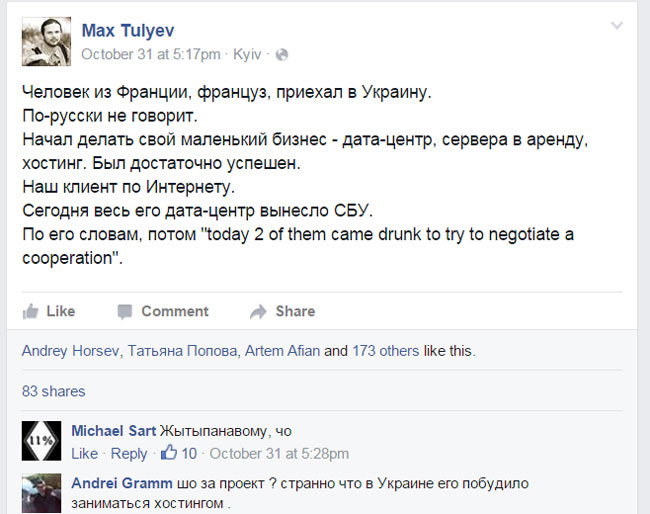Open Max Tulyev's profile picture
Viewport: 650px width, 514px height.
[x=46, y=41]
